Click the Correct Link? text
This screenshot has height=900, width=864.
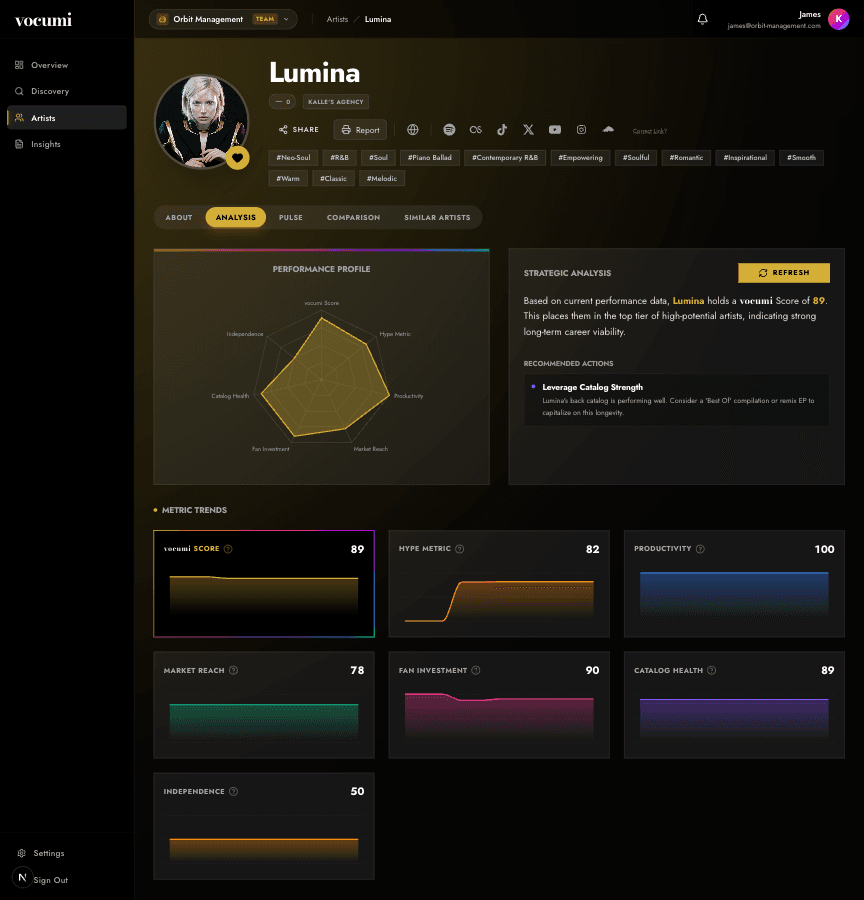(x=649, y=131)
